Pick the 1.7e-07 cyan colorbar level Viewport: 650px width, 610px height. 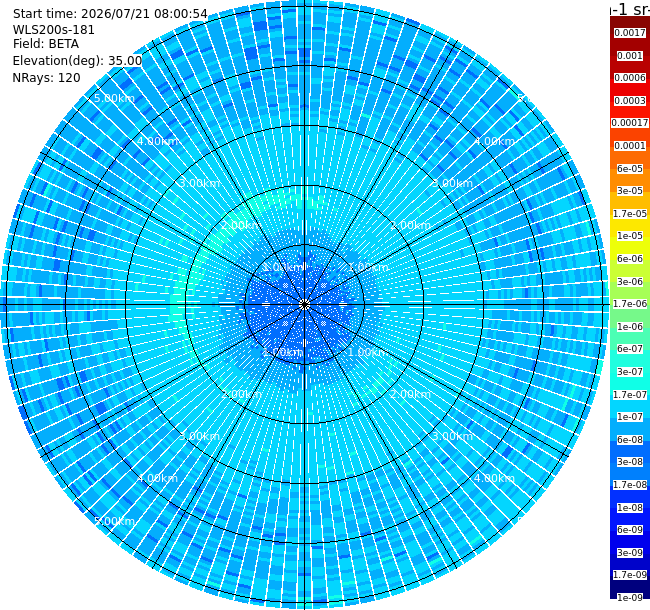630,395
